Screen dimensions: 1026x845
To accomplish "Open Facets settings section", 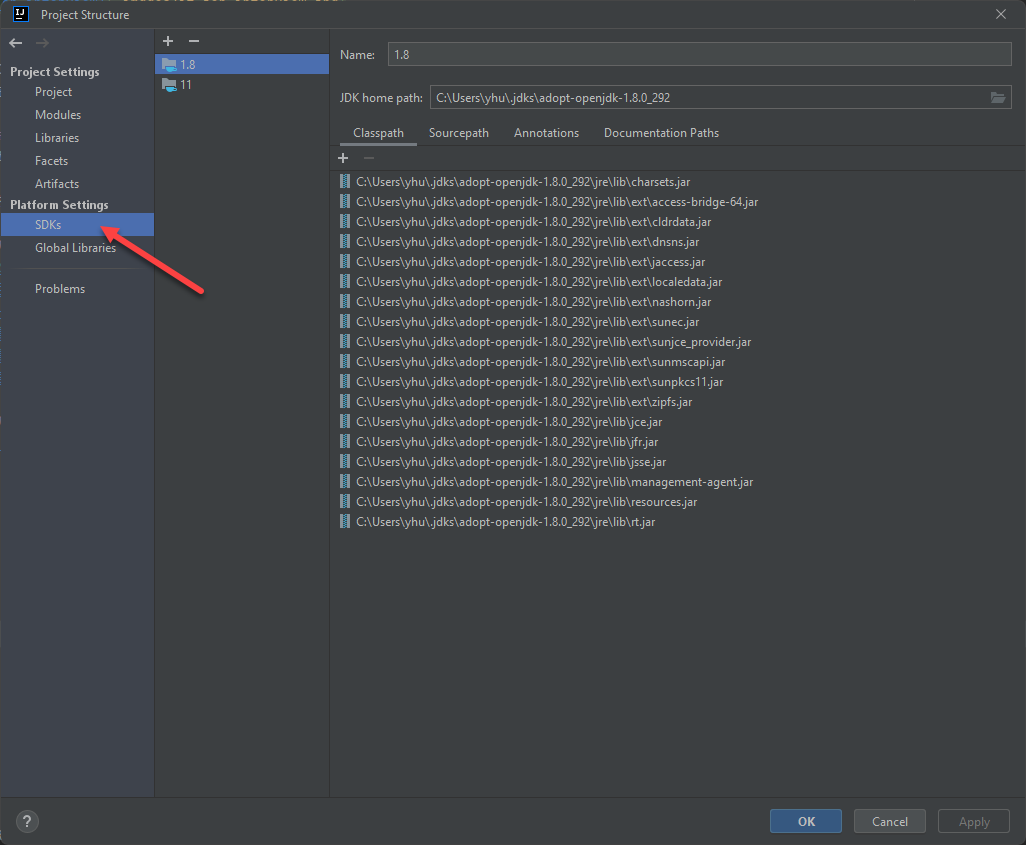I will point(52,160).
